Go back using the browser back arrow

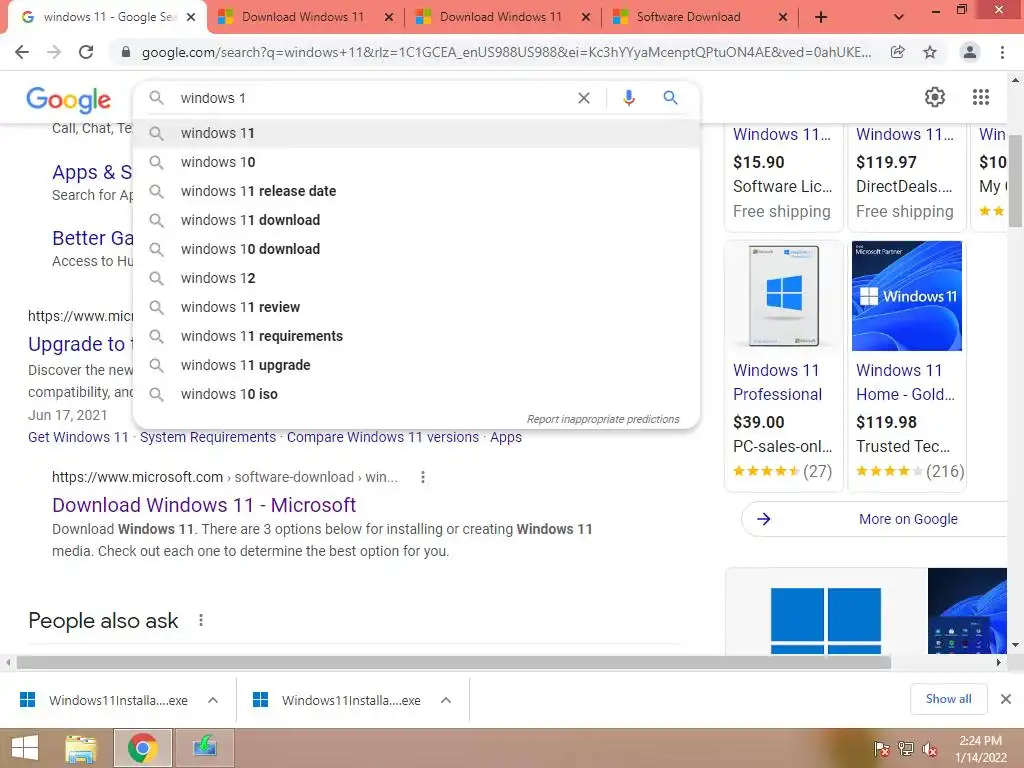[x=22, y=52]
